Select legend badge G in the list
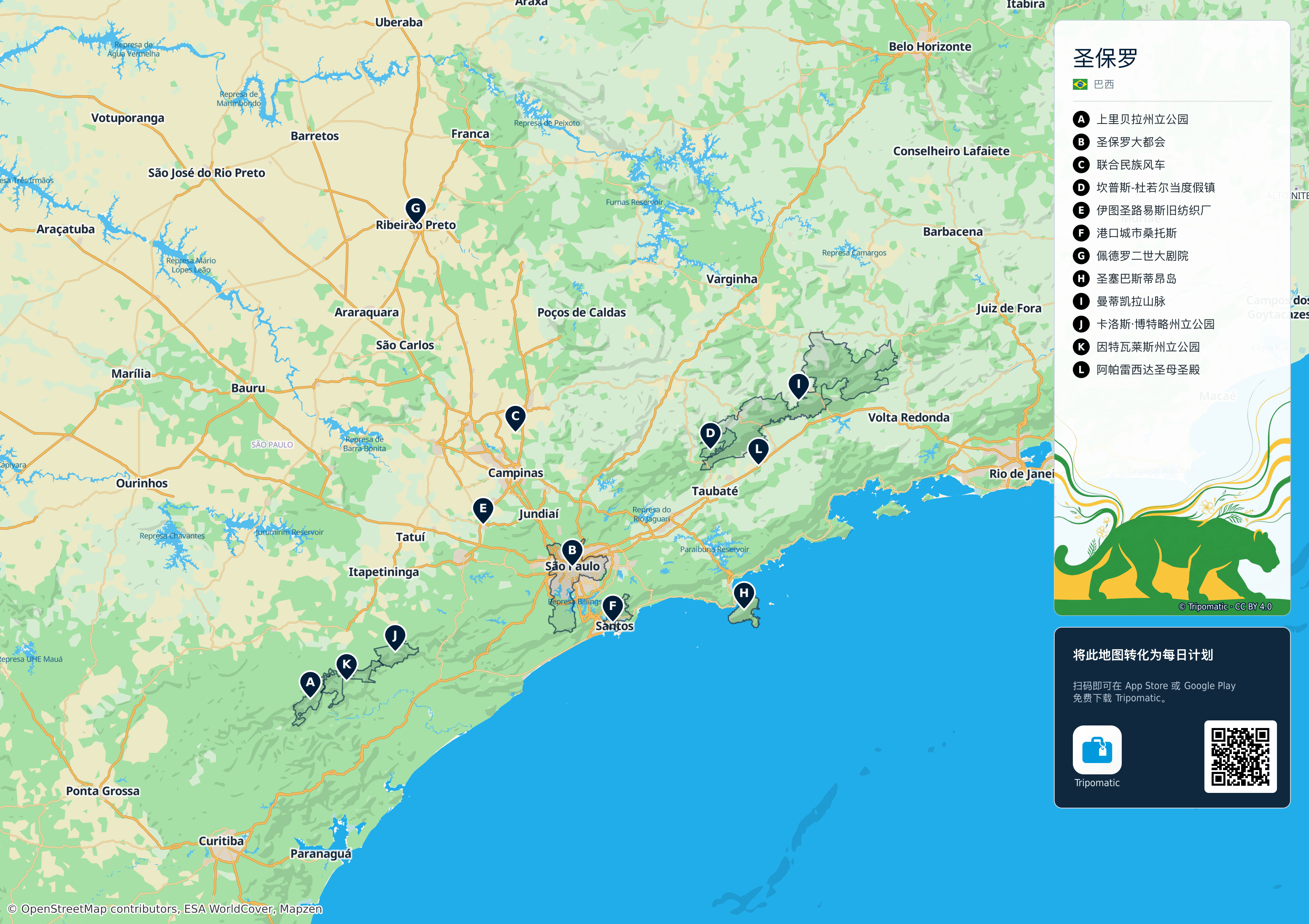 1081,256
